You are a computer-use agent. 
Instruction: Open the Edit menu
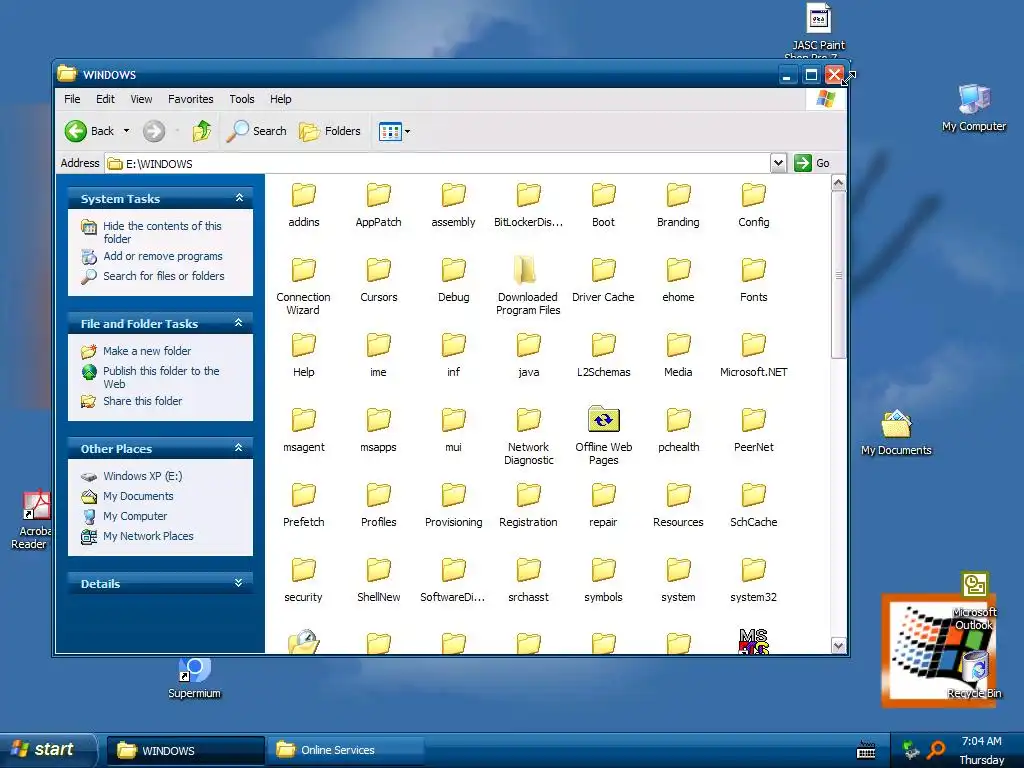pos(105,99)
